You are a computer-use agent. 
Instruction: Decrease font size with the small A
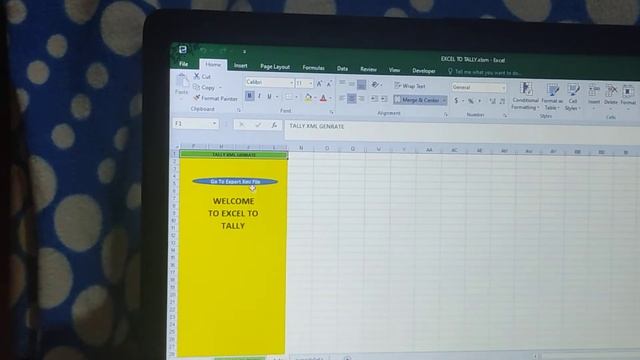coord(329,84)
